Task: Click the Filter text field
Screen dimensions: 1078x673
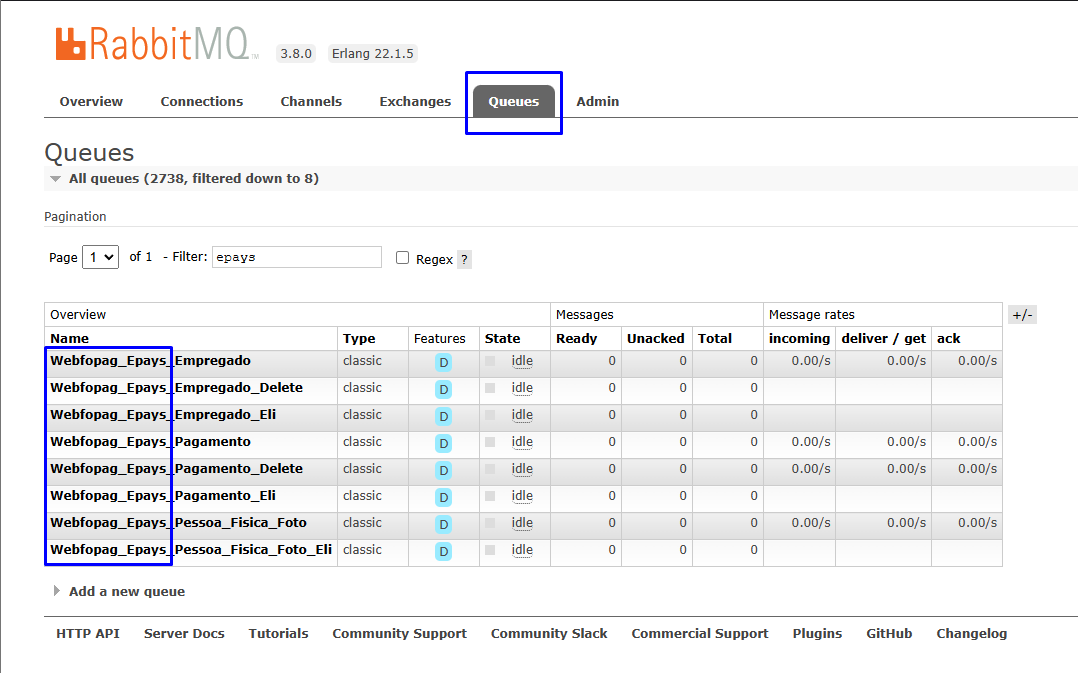Action: [297, 257]
